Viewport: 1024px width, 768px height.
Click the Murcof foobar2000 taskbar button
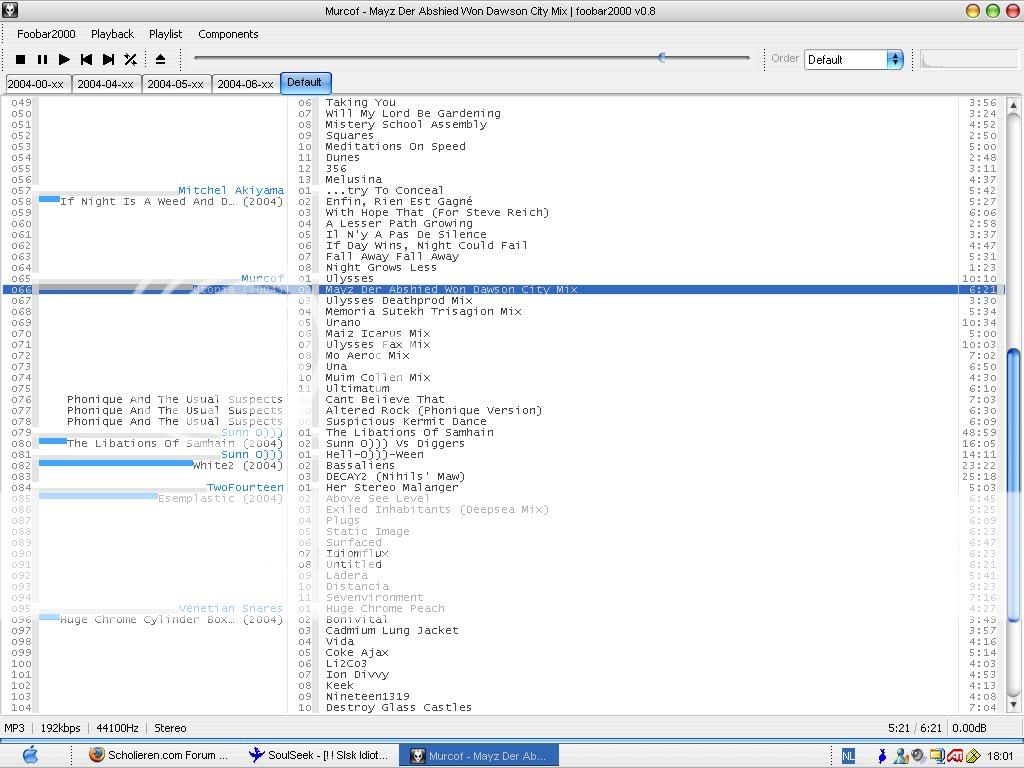(479, 756)
